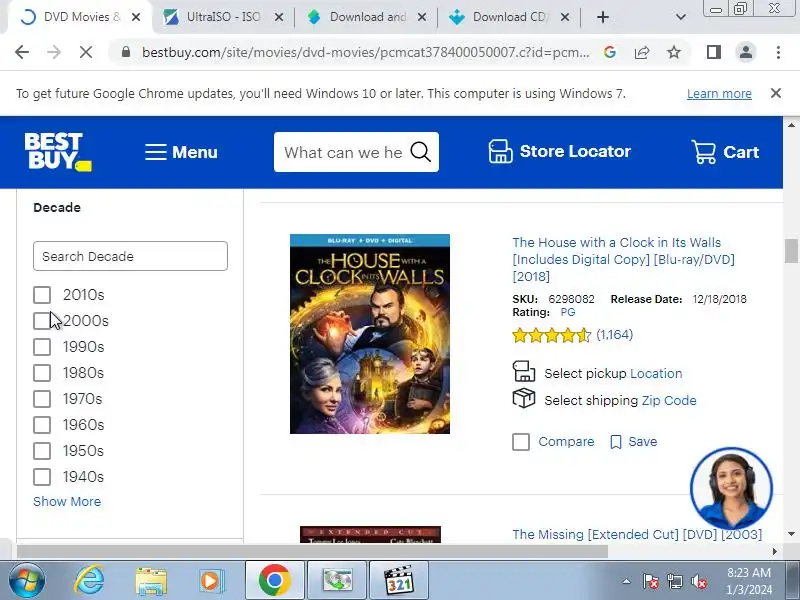Open The Missing Extended Cut link
800x600 pixels.
(x=637, y=534)
